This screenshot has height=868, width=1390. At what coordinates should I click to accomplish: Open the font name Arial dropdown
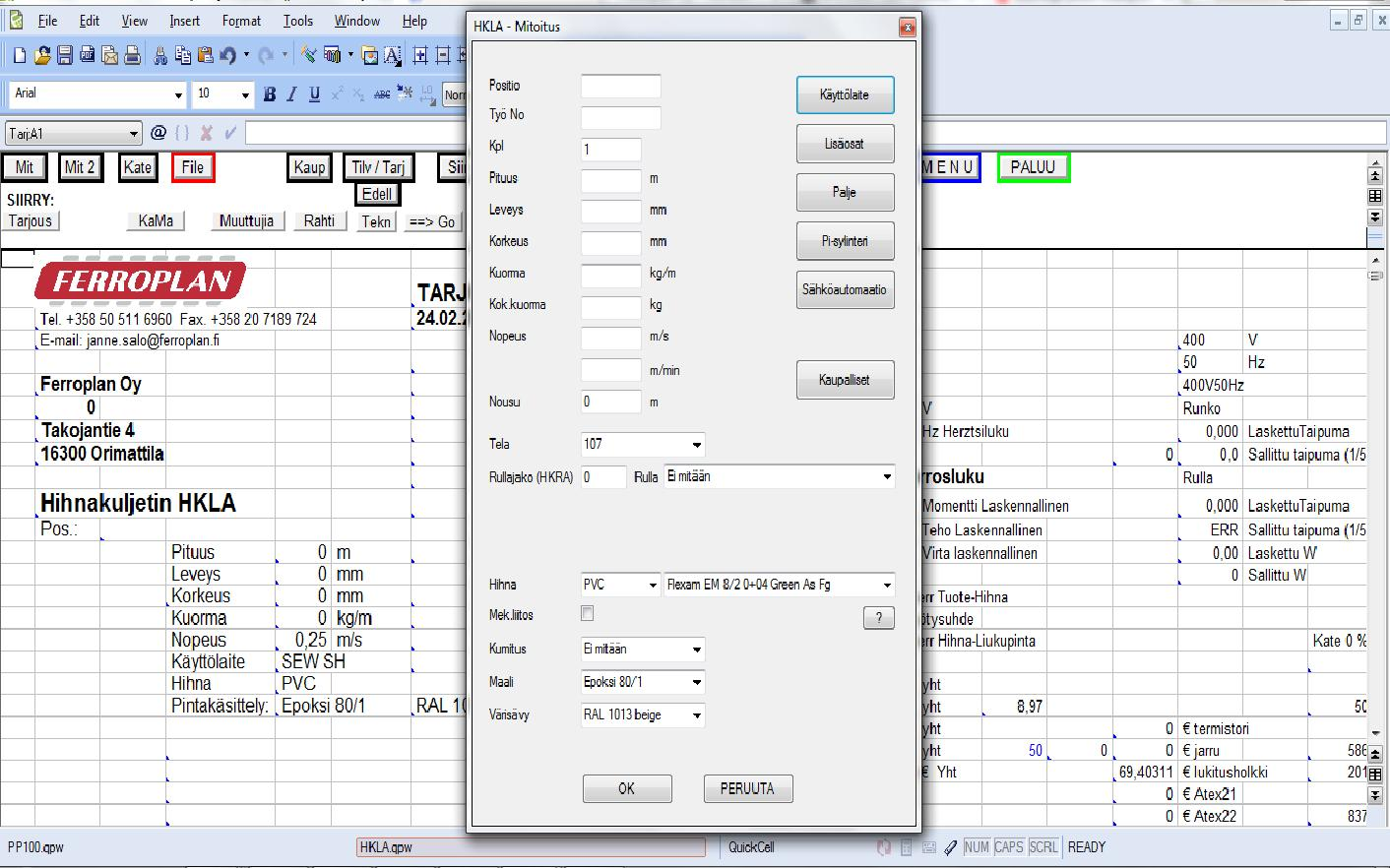[178, 94]
